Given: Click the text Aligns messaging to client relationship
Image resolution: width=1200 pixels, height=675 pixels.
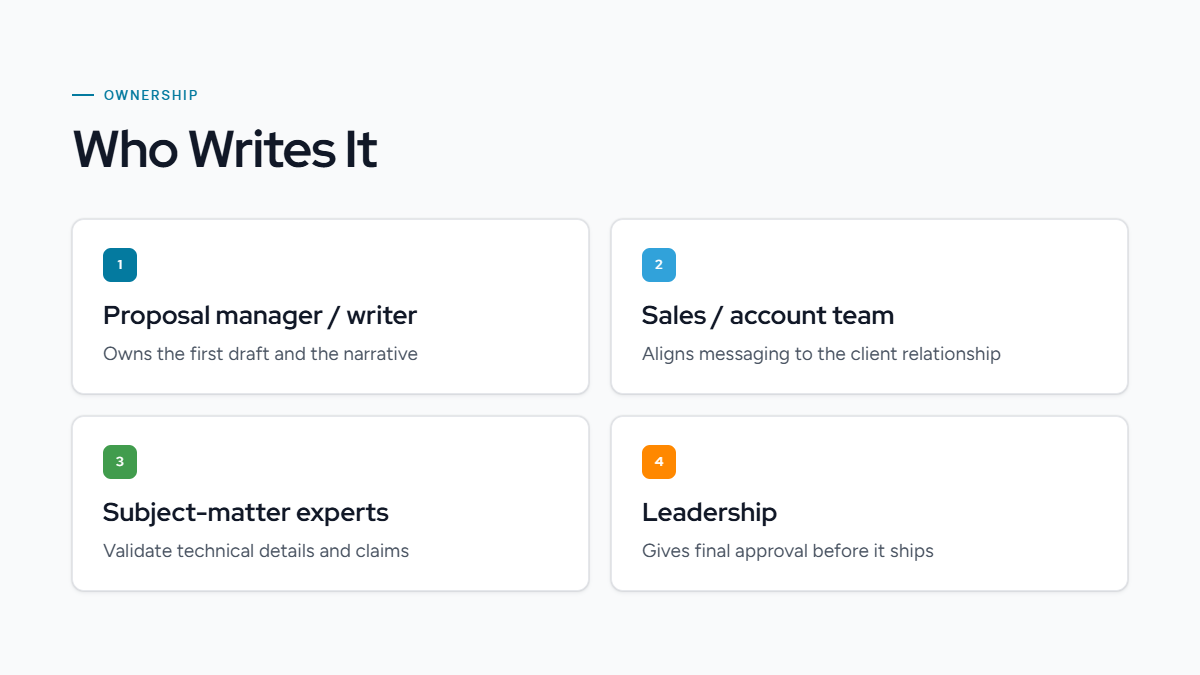Looking at the screenshot, I should (821, 354).
